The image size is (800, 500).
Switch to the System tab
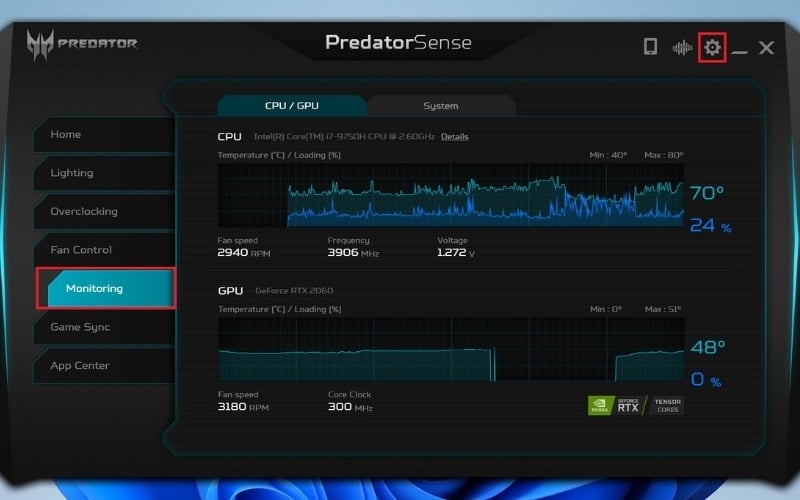point(441,106)
